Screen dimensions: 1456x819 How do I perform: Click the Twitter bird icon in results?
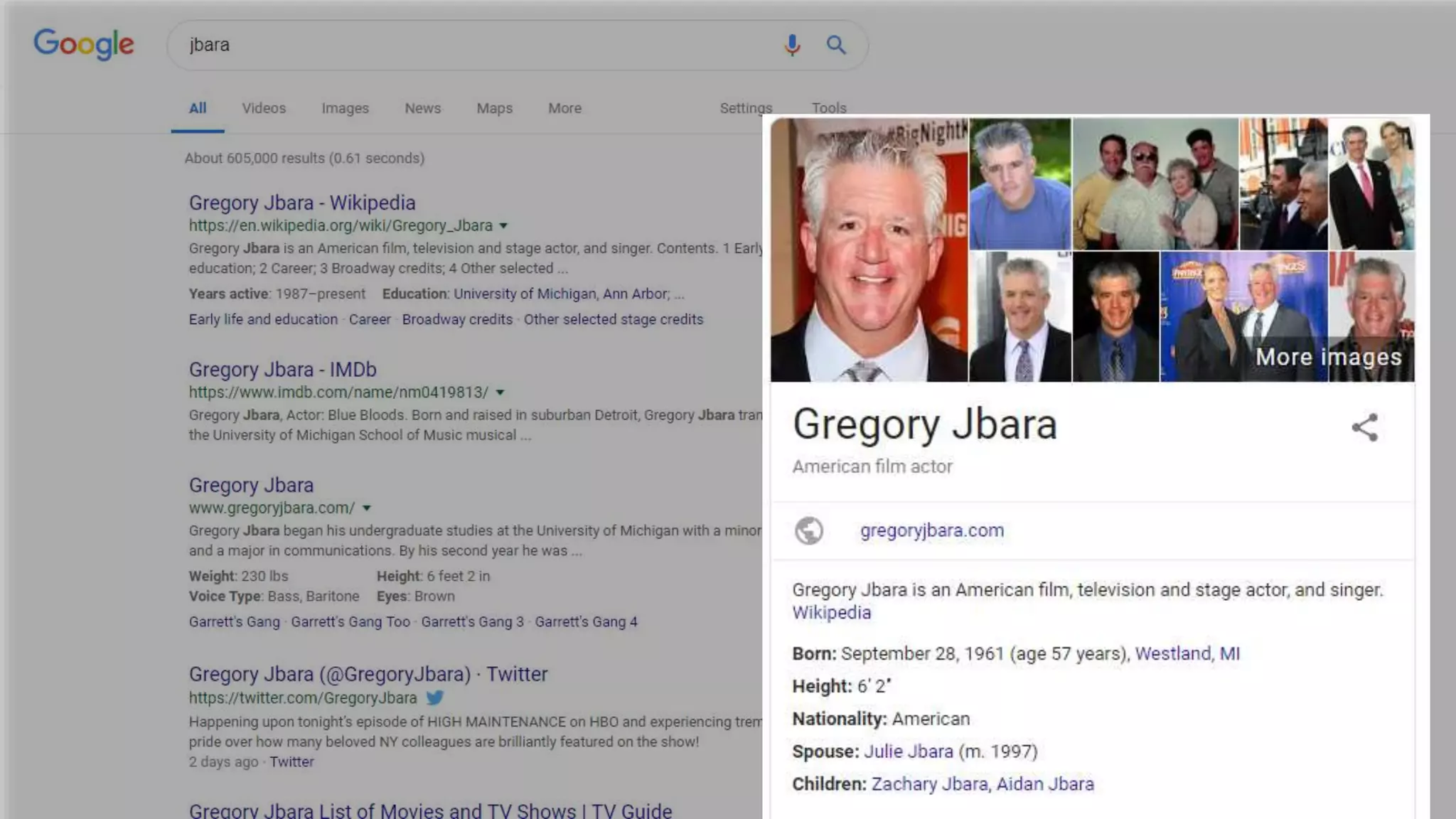click(x=435, y=697)
